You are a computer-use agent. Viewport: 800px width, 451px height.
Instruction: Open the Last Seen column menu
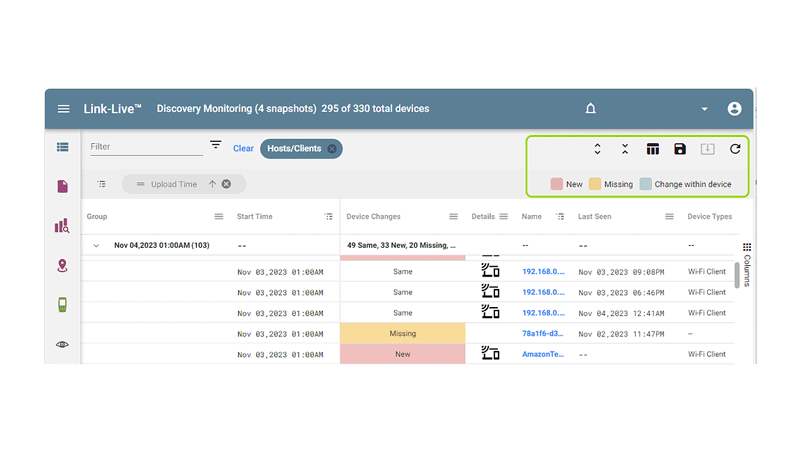coord(669,216)
